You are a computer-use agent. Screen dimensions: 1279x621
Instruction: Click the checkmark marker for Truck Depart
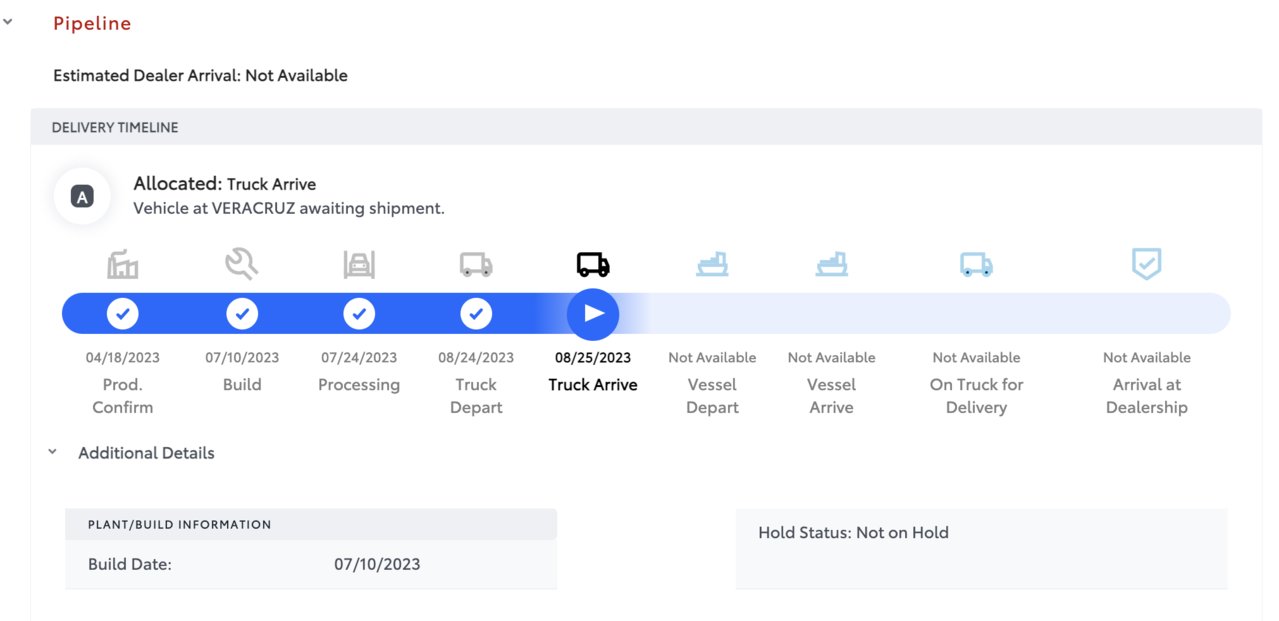click(476, 314)
